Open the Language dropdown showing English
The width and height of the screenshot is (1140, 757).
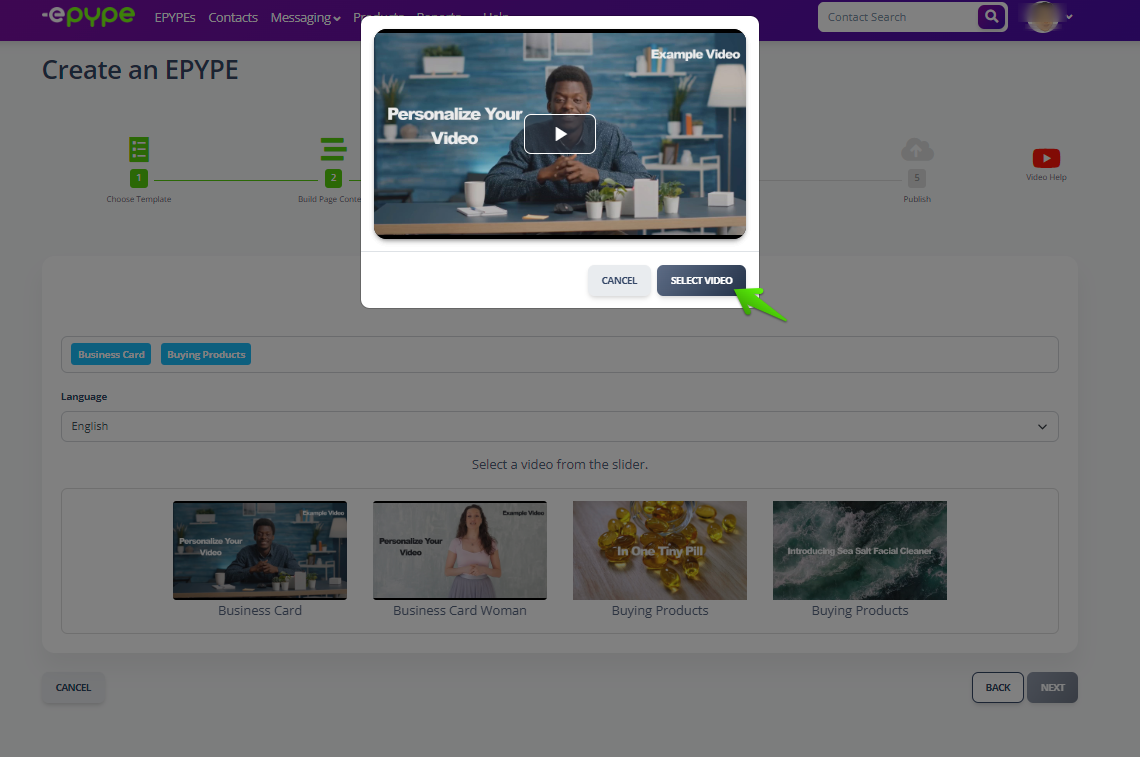tap(559, 427)
